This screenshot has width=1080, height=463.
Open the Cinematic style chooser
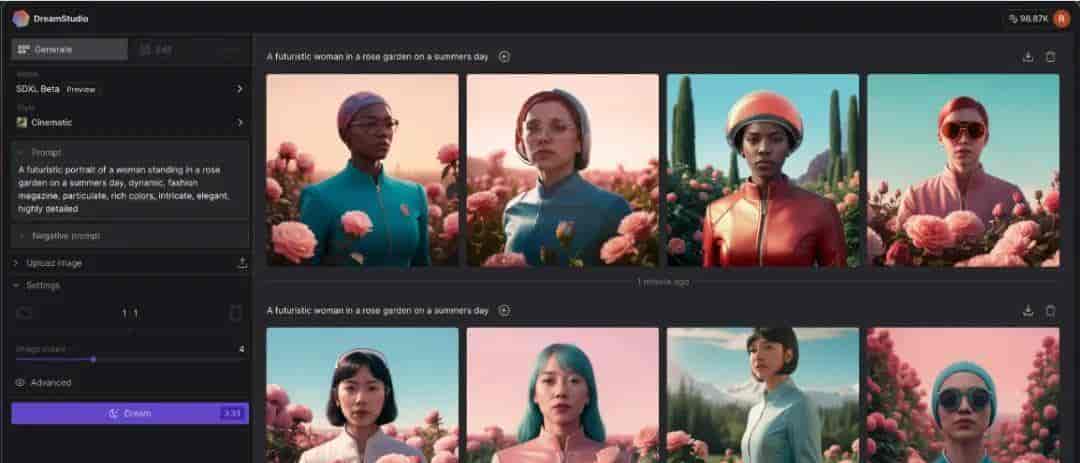point(129,123)
